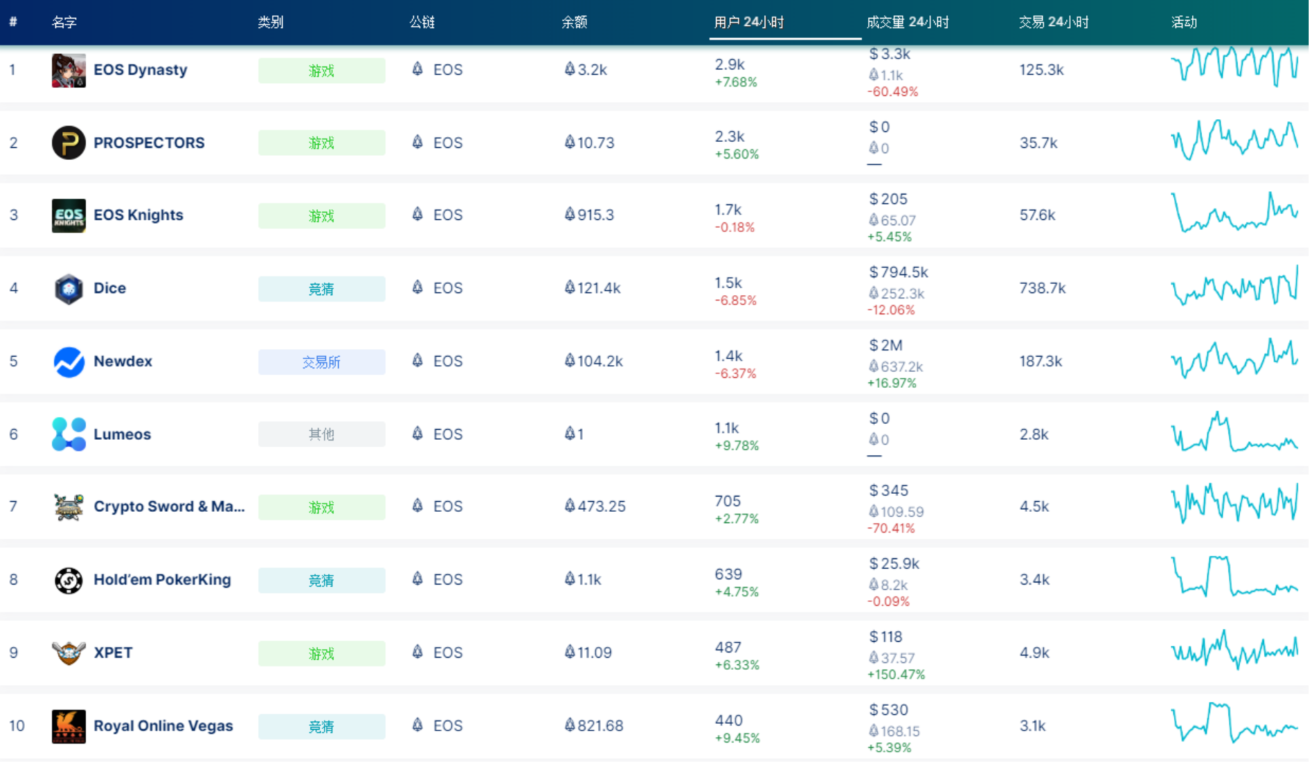Open the XPET dapp link
This screenshot has width=1309, height=768.
[x=113, y=653]
